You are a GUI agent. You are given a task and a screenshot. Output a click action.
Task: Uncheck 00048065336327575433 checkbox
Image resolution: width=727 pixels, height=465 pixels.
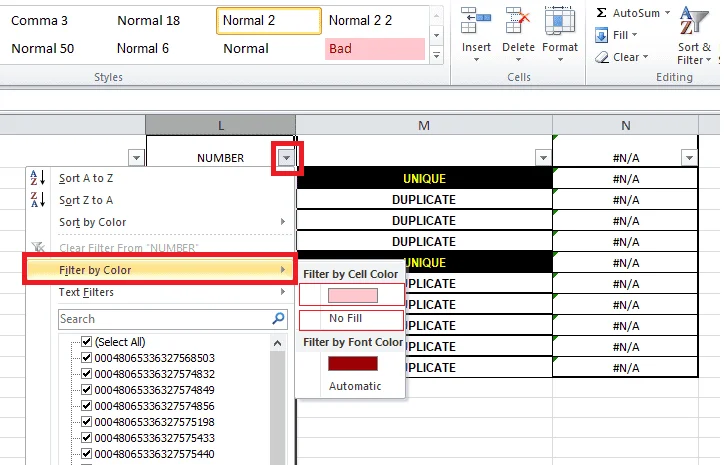click(x=86, y=438)
